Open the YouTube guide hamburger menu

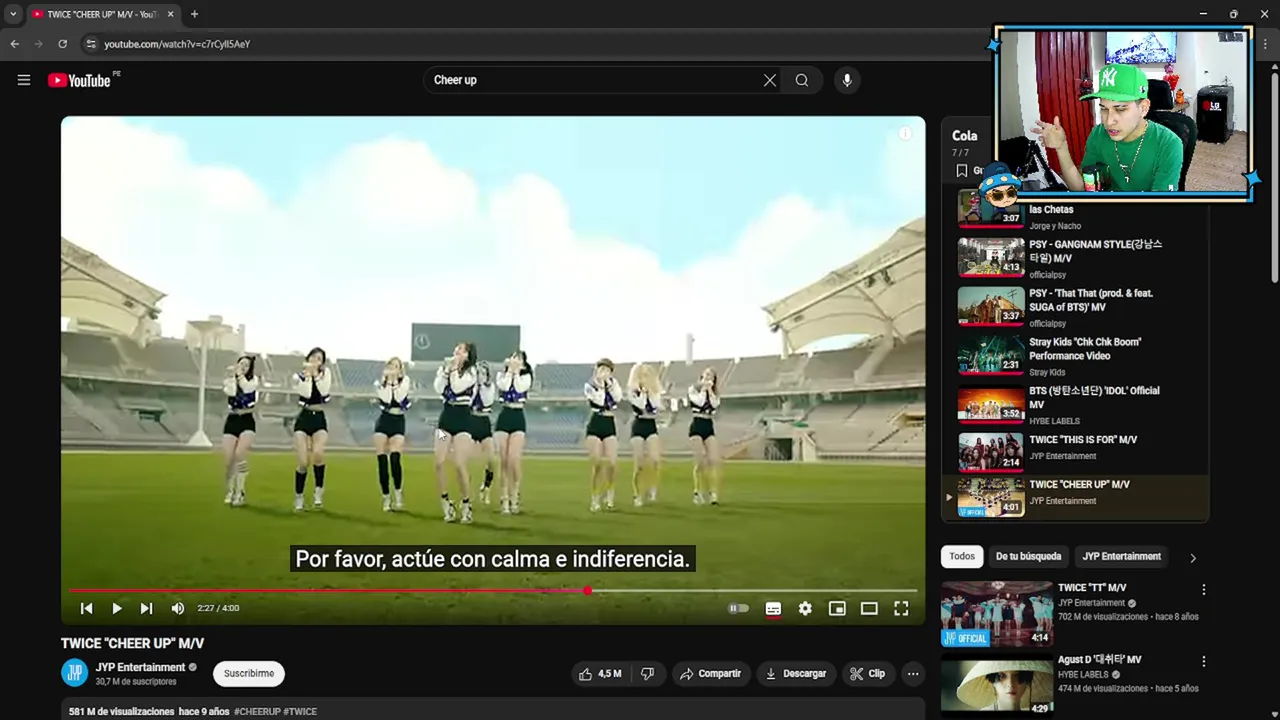24,80
